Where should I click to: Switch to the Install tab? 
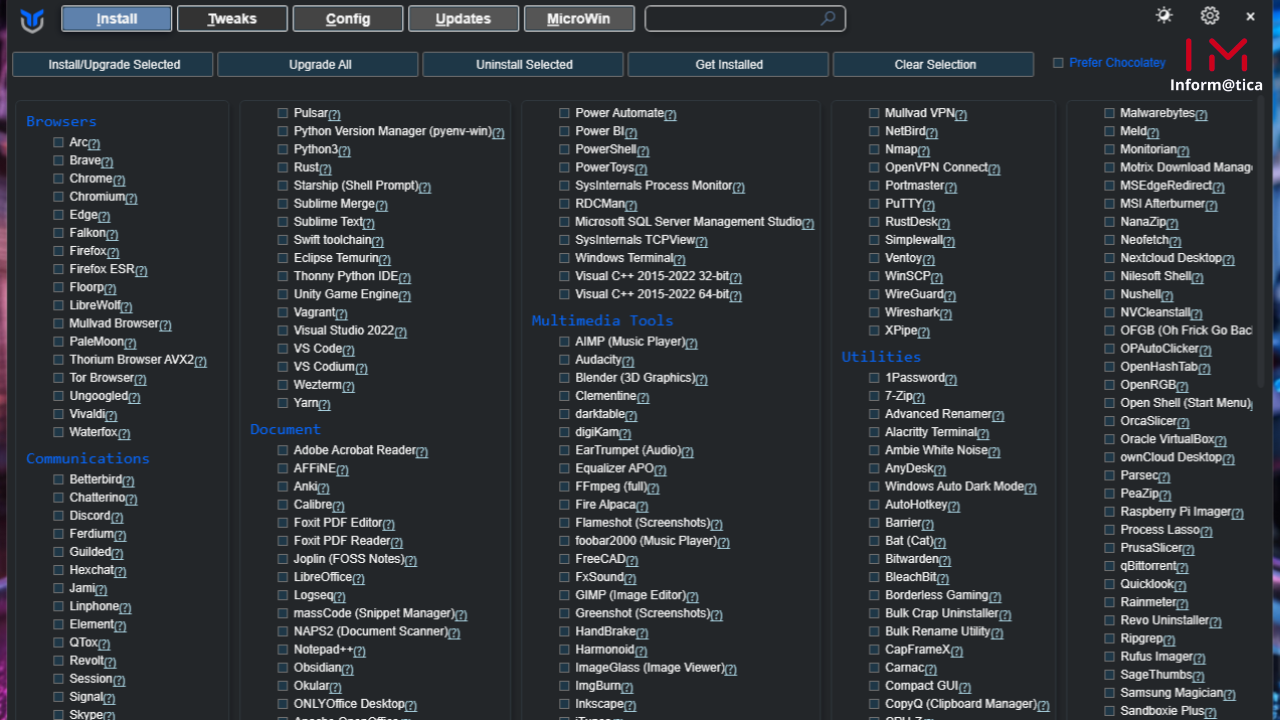pos(117,18)
